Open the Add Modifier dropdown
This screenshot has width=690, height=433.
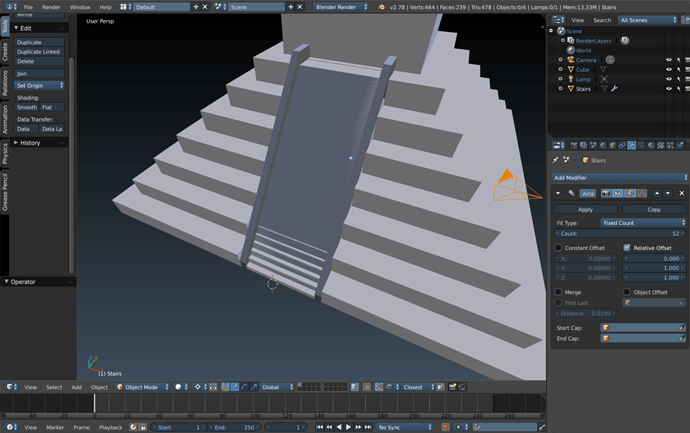click(x=620, y=177)
